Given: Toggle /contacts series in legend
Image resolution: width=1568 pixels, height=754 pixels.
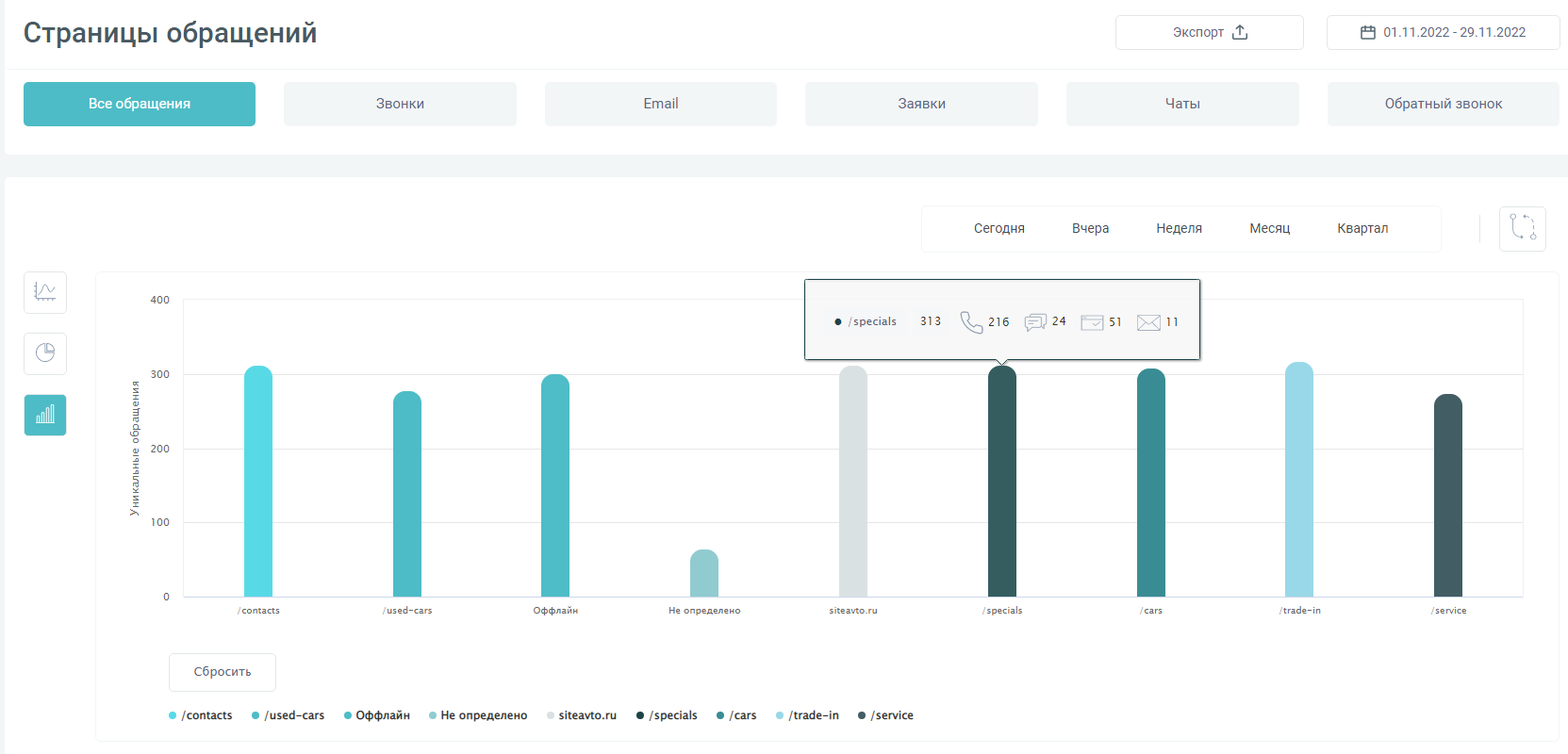Looking at the screenshot, I should coord(201,715).
